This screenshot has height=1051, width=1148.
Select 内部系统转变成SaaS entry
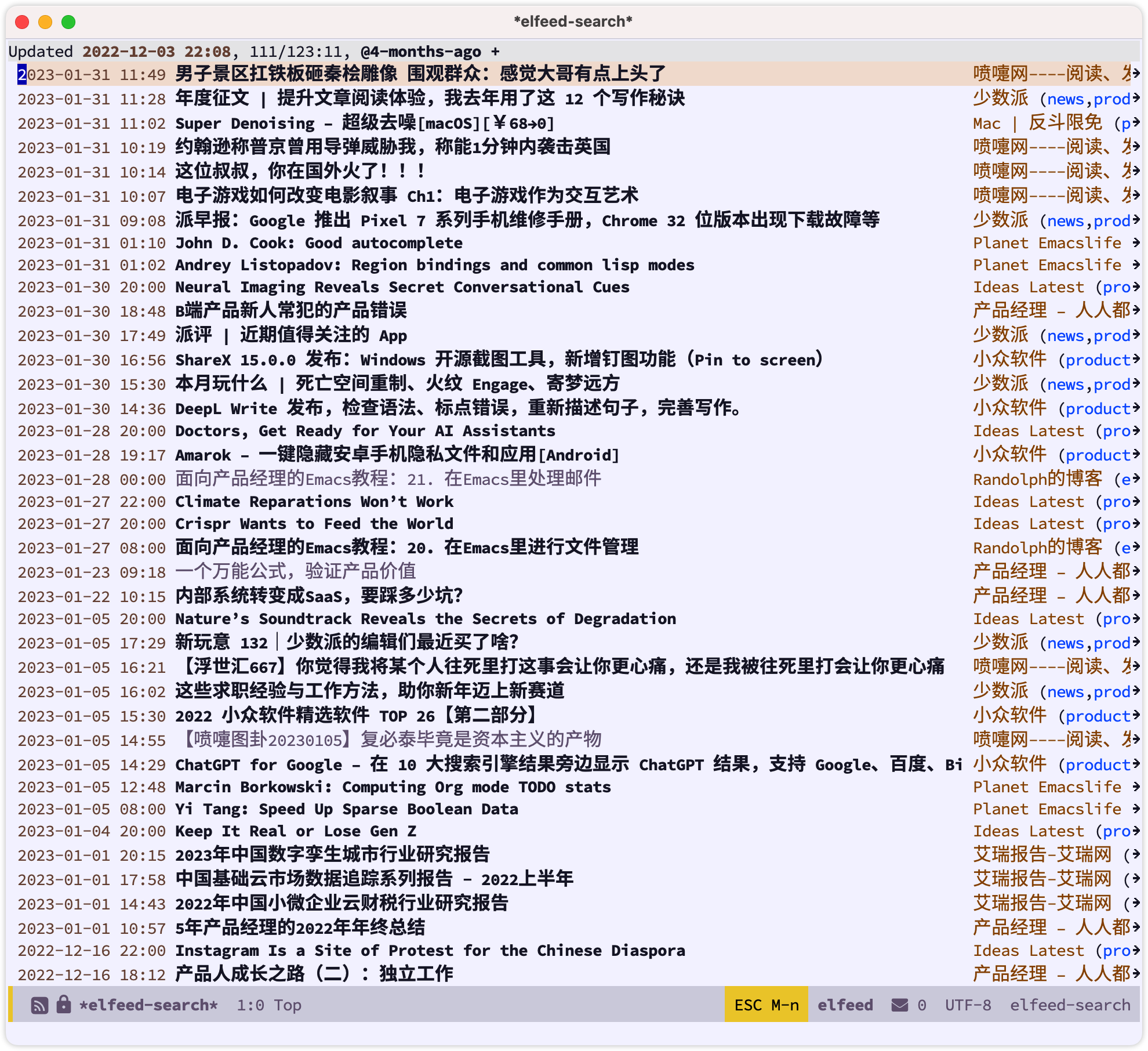[x=319, y=596]
